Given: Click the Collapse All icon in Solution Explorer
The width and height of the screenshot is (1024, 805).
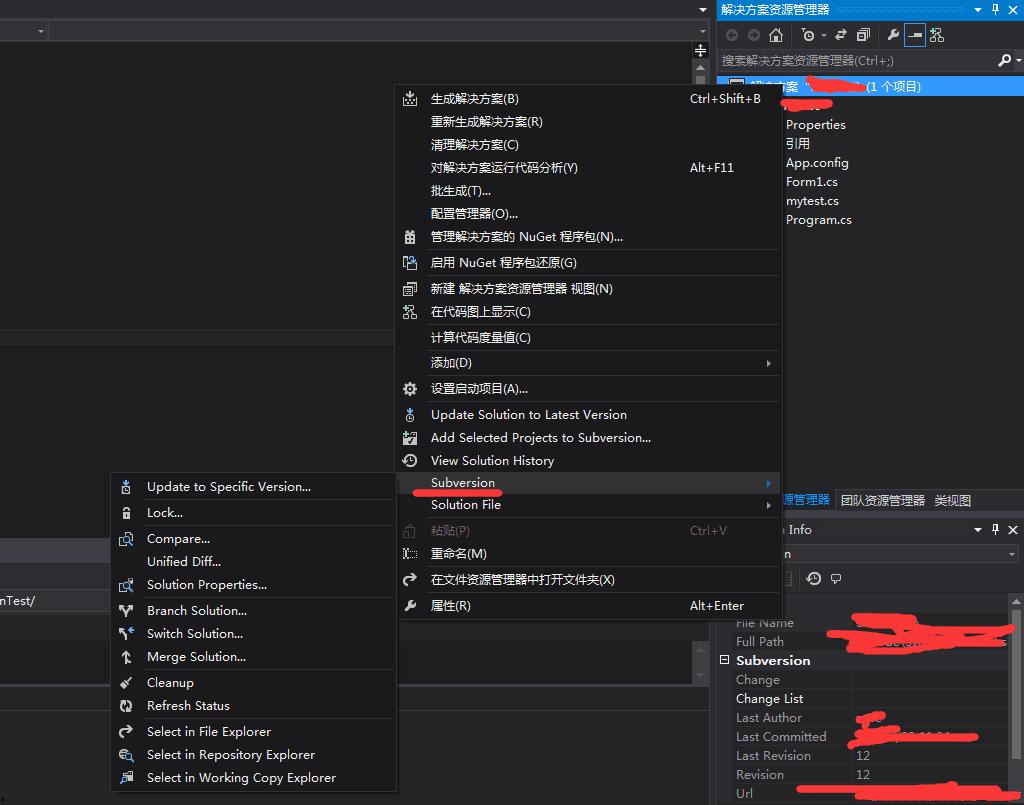Looking at the screenshot, I should point(863,35).
